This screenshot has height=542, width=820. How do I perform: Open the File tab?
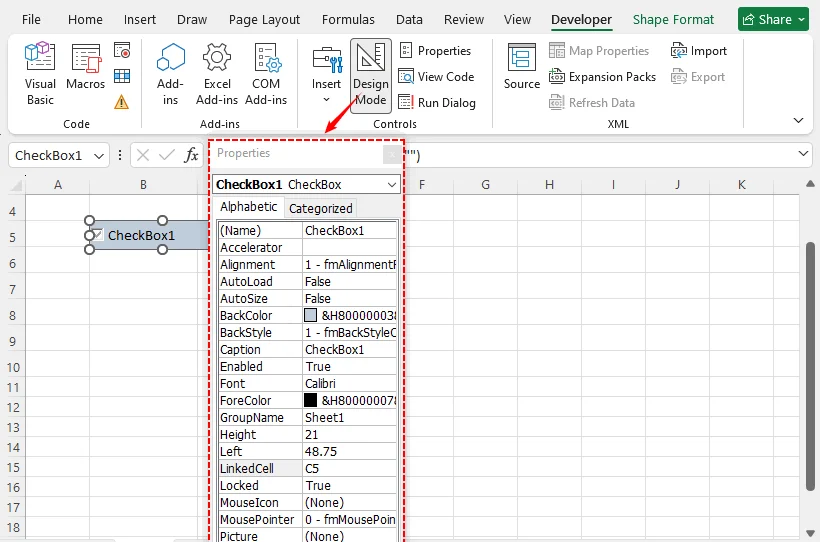pos(31,20)
